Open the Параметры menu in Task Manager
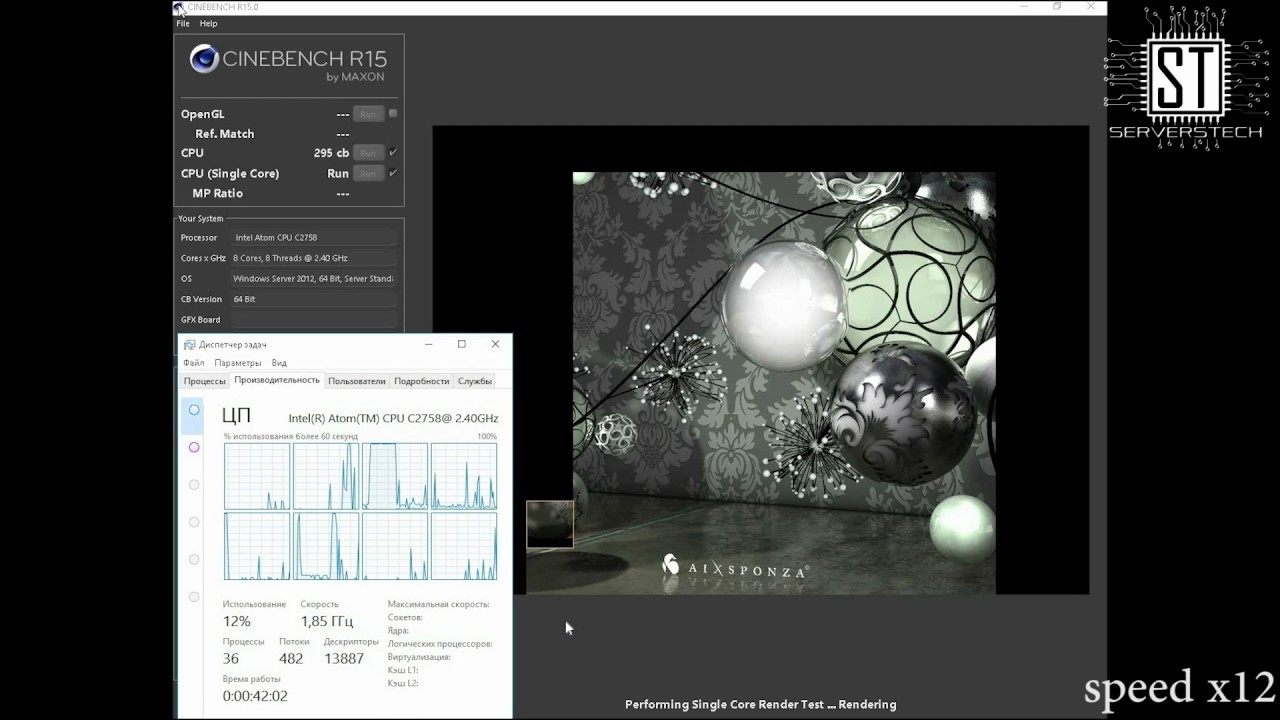 tap(238, 363)
